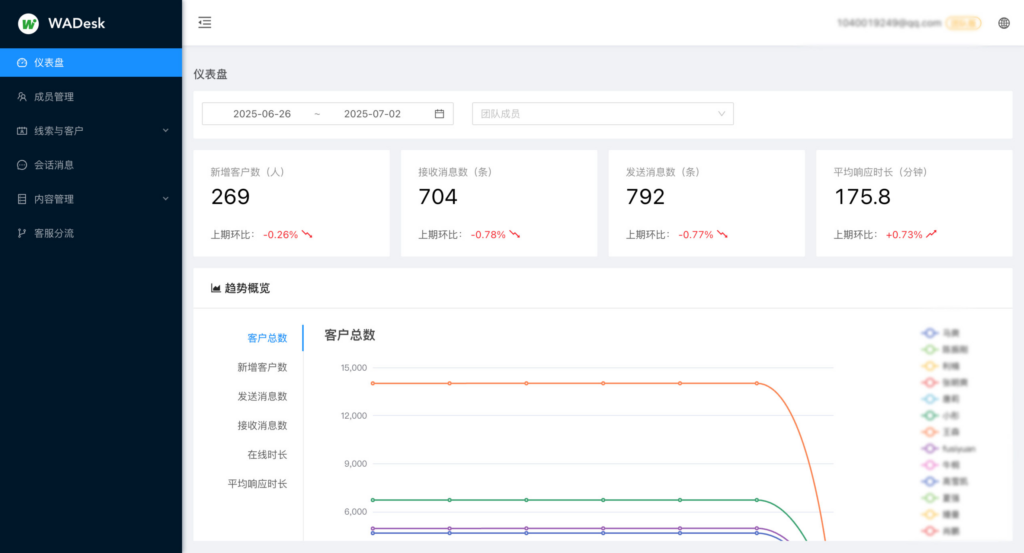Toggle the pink legend series marker

point(929,465)
